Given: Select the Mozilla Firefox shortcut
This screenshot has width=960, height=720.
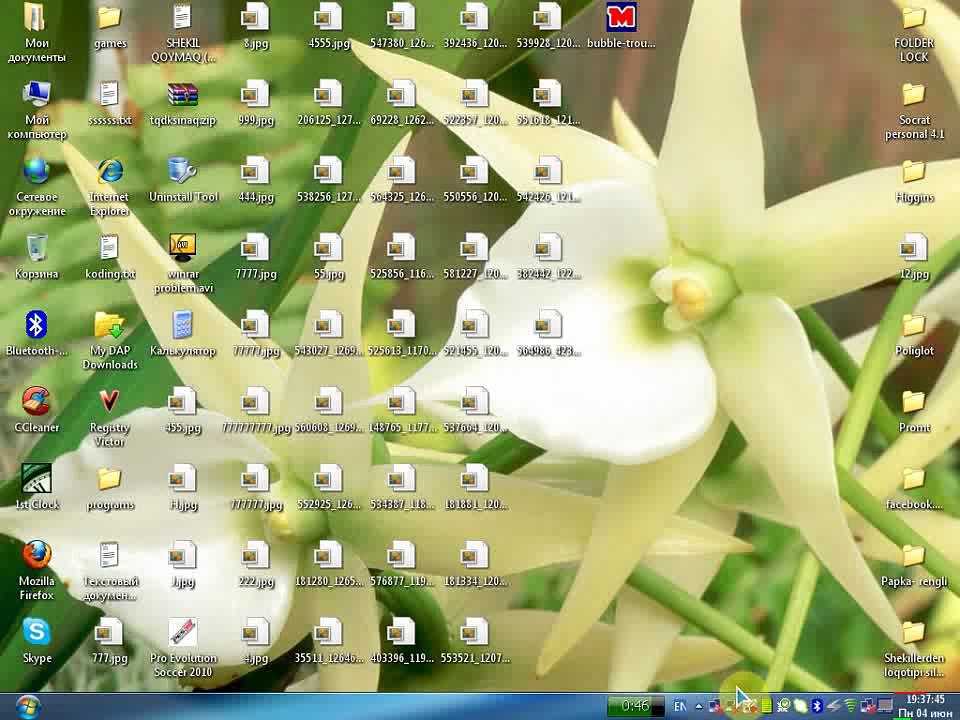Looking at the screenshot, I should click(37, 555).
